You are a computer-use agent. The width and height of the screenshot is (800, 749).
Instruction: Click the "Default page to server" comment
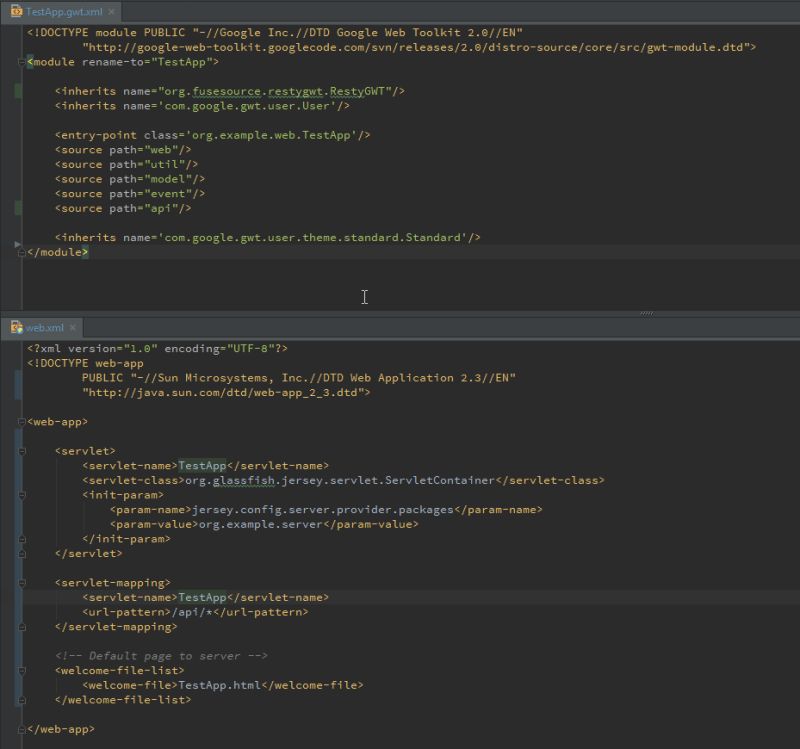pos(161,656)
